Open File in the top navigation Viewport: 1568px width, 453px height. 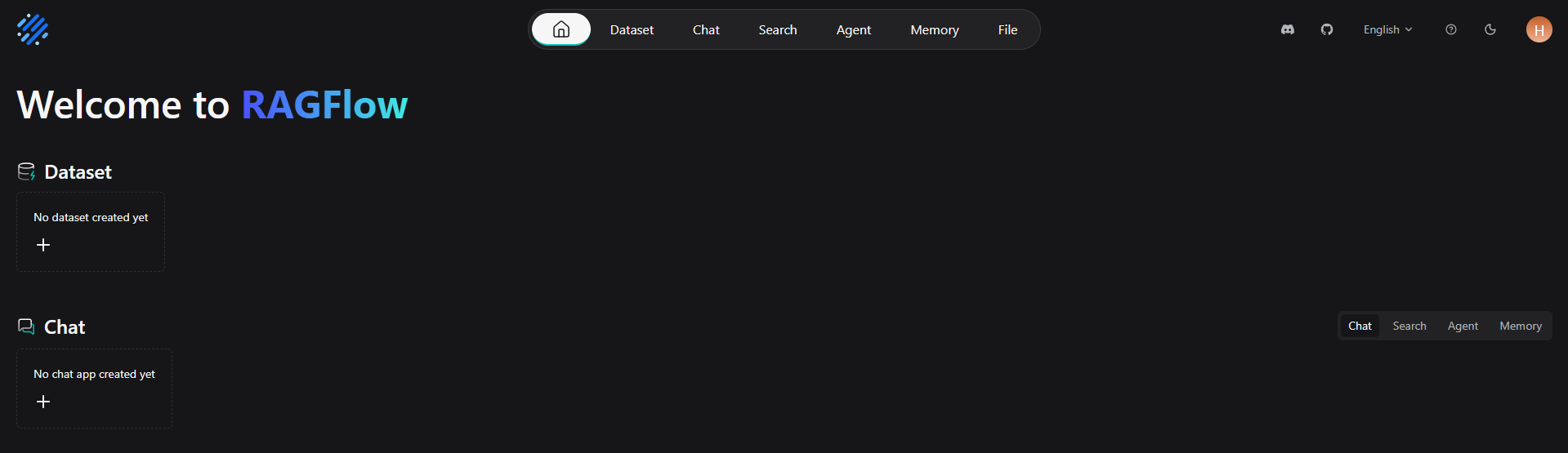(x=1007, y=30)
